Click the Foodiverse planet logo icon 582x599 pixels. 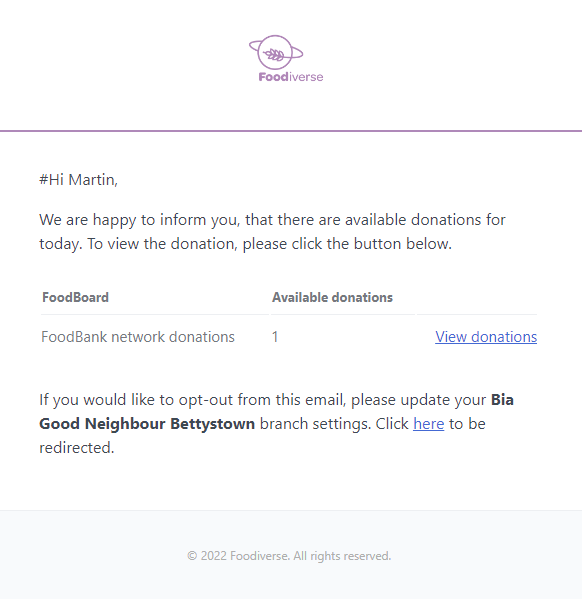(x=276, y=52)
